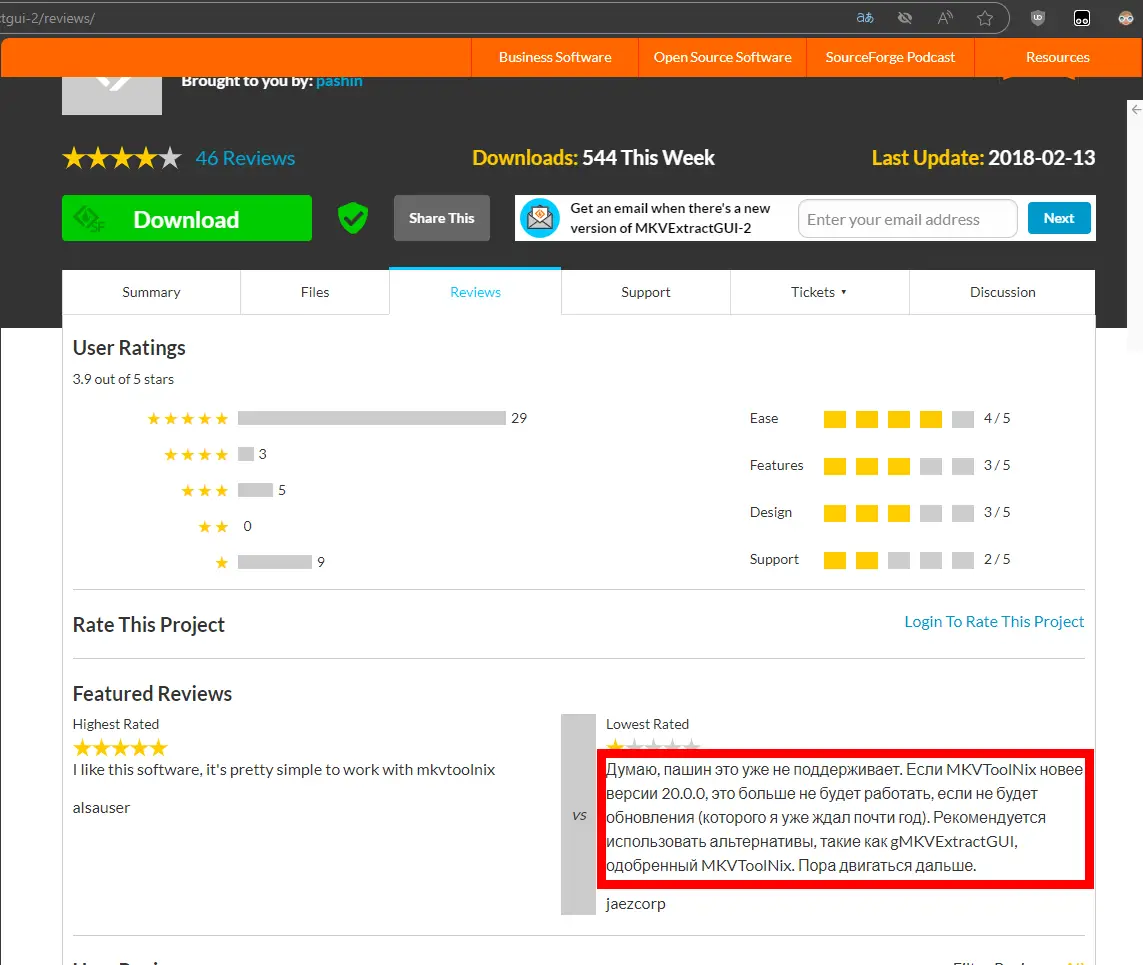
Task: Click the Support 2/5 rating squares
Action: [899, 560]
